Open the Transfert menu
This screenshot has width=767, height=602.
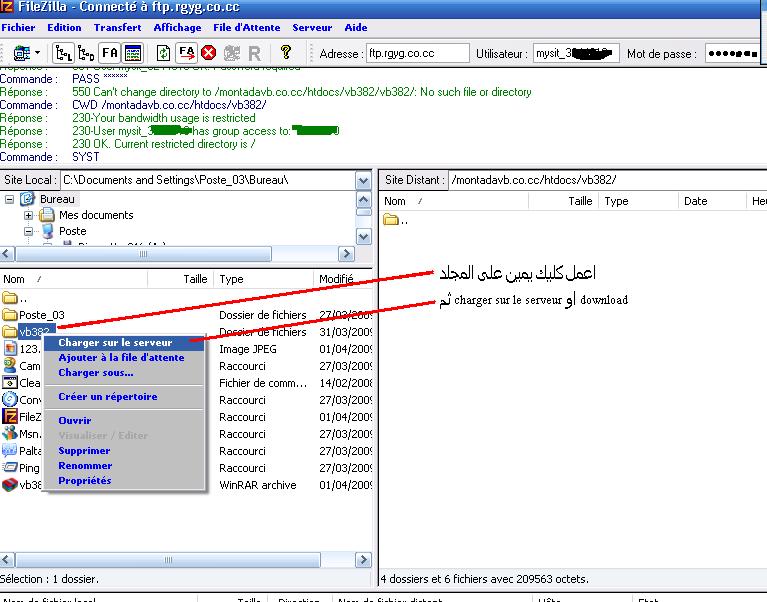click(x=117, y=28)
